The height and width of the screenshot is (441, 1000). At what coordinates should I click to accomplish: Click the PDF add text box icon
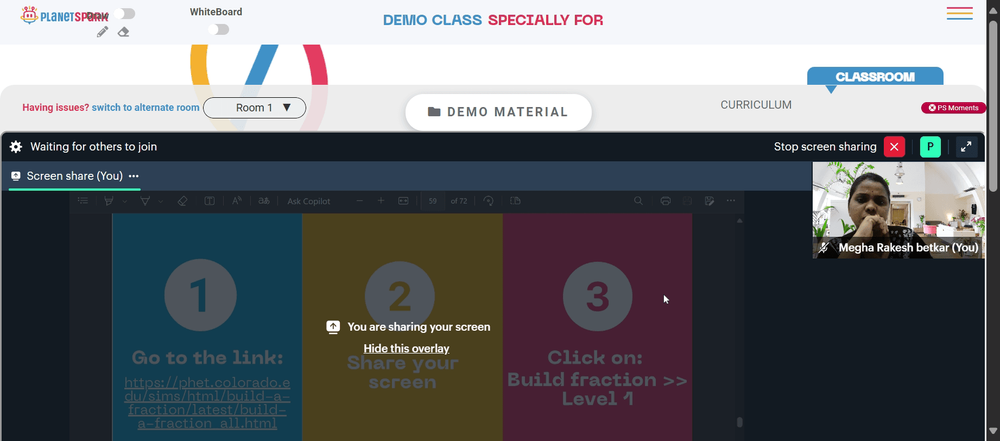point(209,200)
